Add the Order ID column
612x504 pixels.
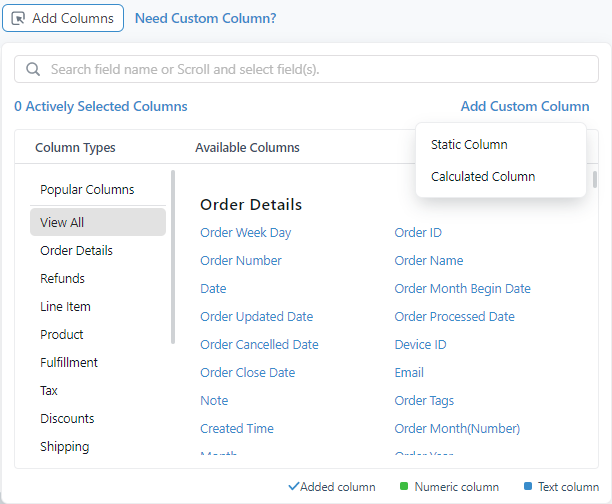tap(418, 232)
